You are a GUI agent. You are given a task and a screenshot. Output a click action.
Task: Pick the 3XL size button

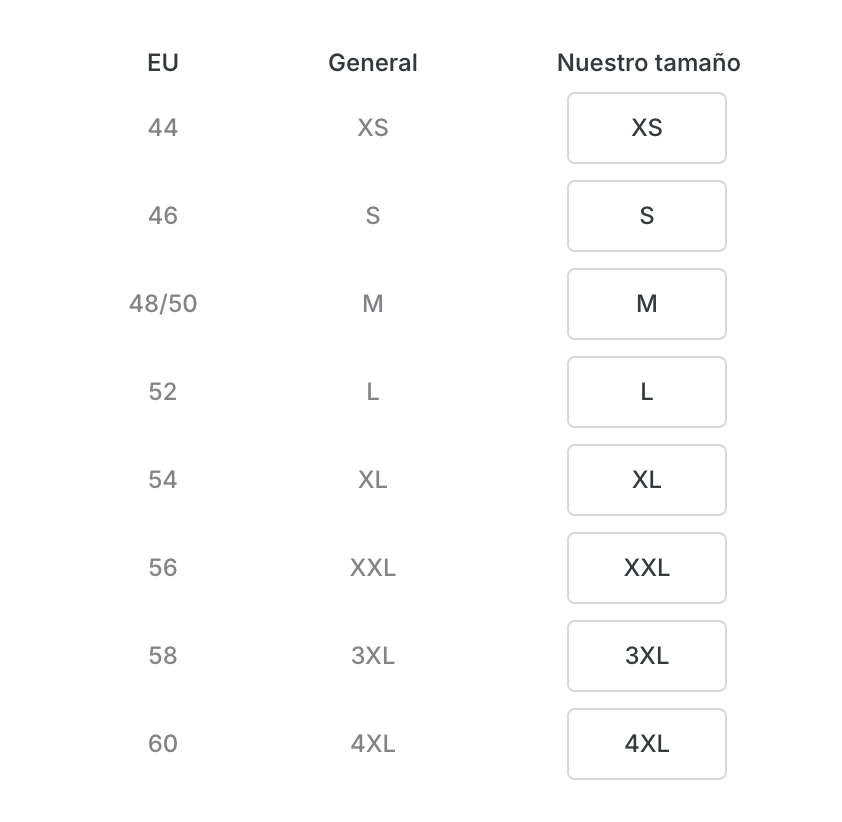point(646,656)
